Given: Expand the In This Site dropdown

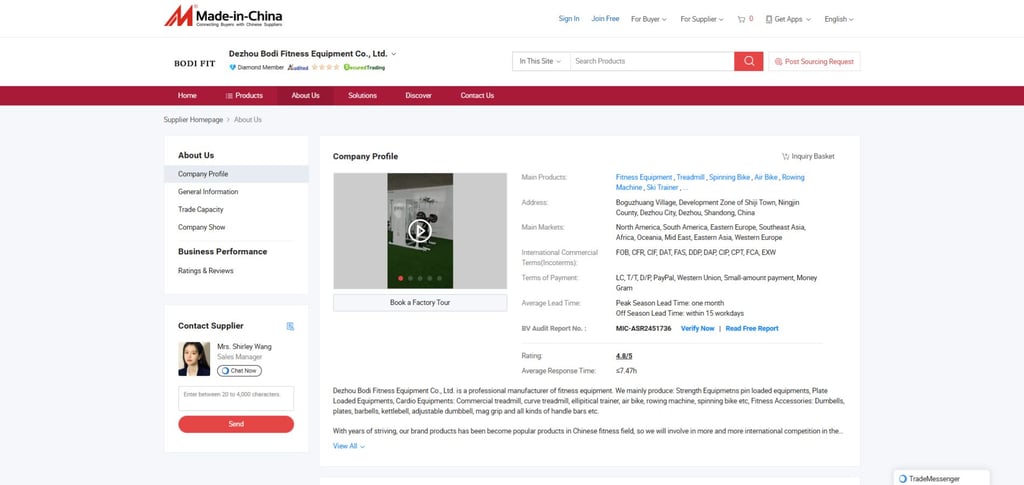Looking at the screenshot, I should click(x=541, y=61).
